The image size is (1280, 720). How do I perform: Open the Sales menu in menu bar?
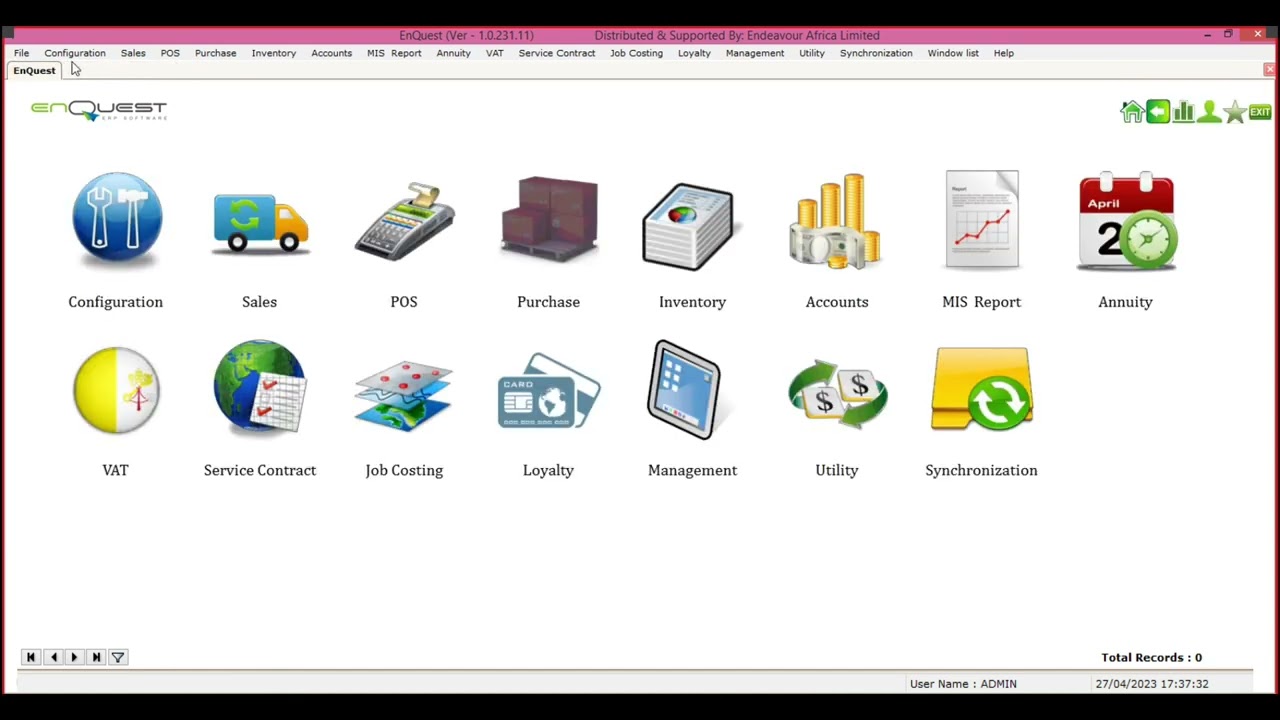point(133,53)
